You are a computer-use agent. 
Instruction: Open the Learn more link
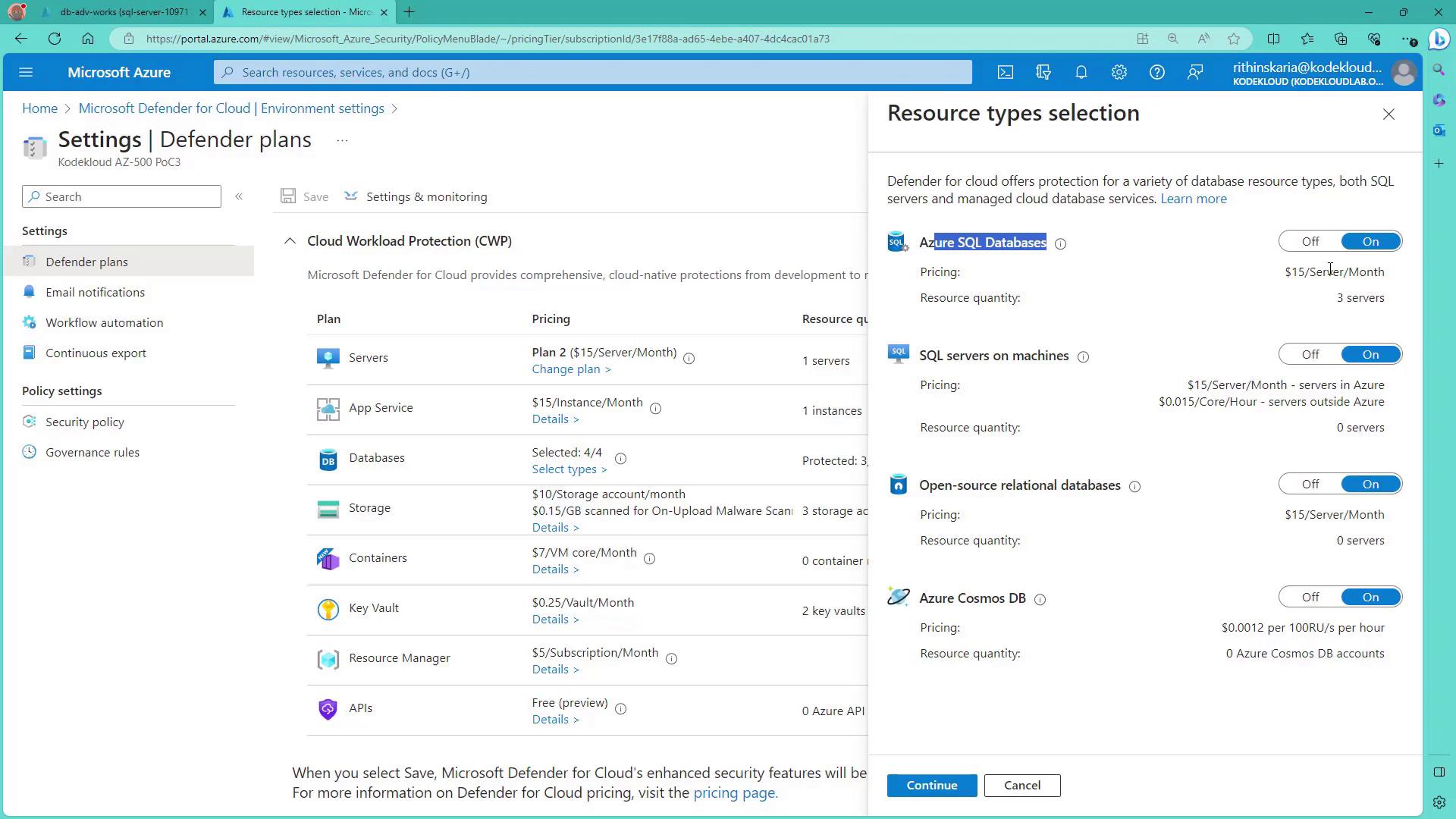click(x=1193, y=199)
